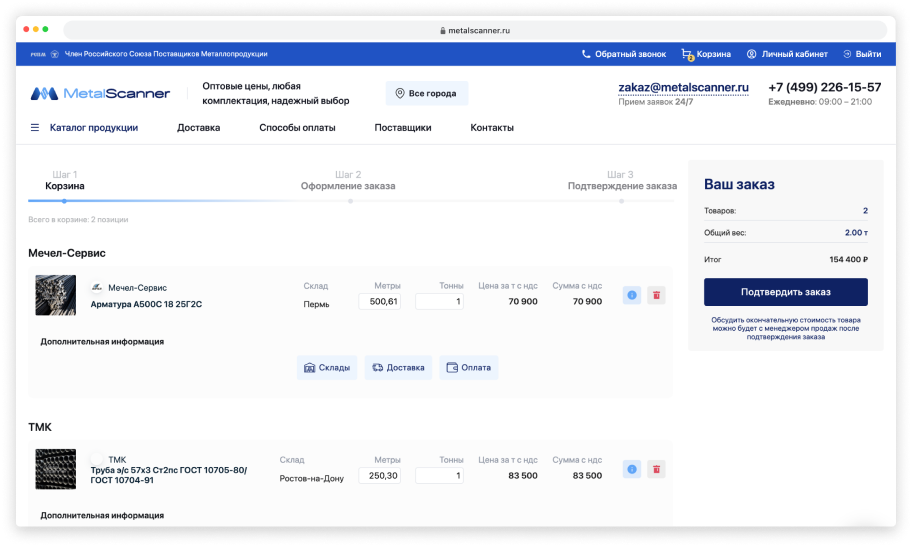Click the MetalScanner logo

click(x=100, y=94)
